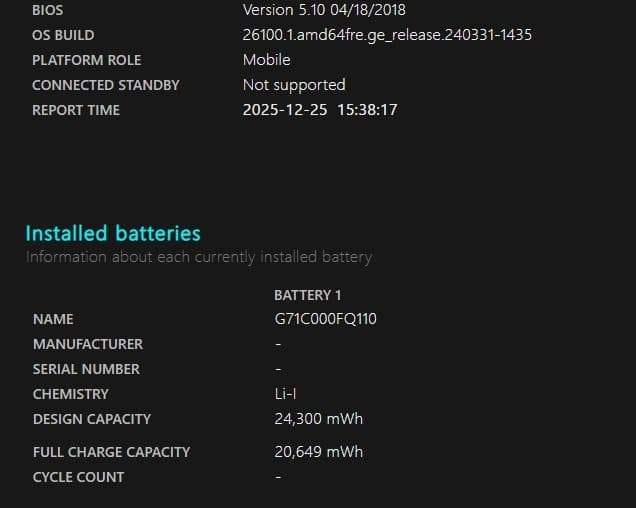Viewport: 636px width, 508px height.
Task: Click the Mobile platform role value
Action: pos(267,60)
